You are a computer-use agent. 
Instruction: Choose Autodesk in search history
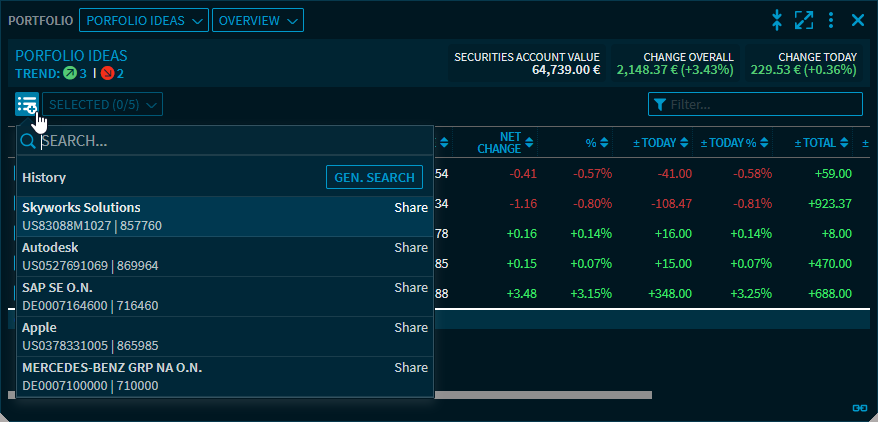[225, 256]
